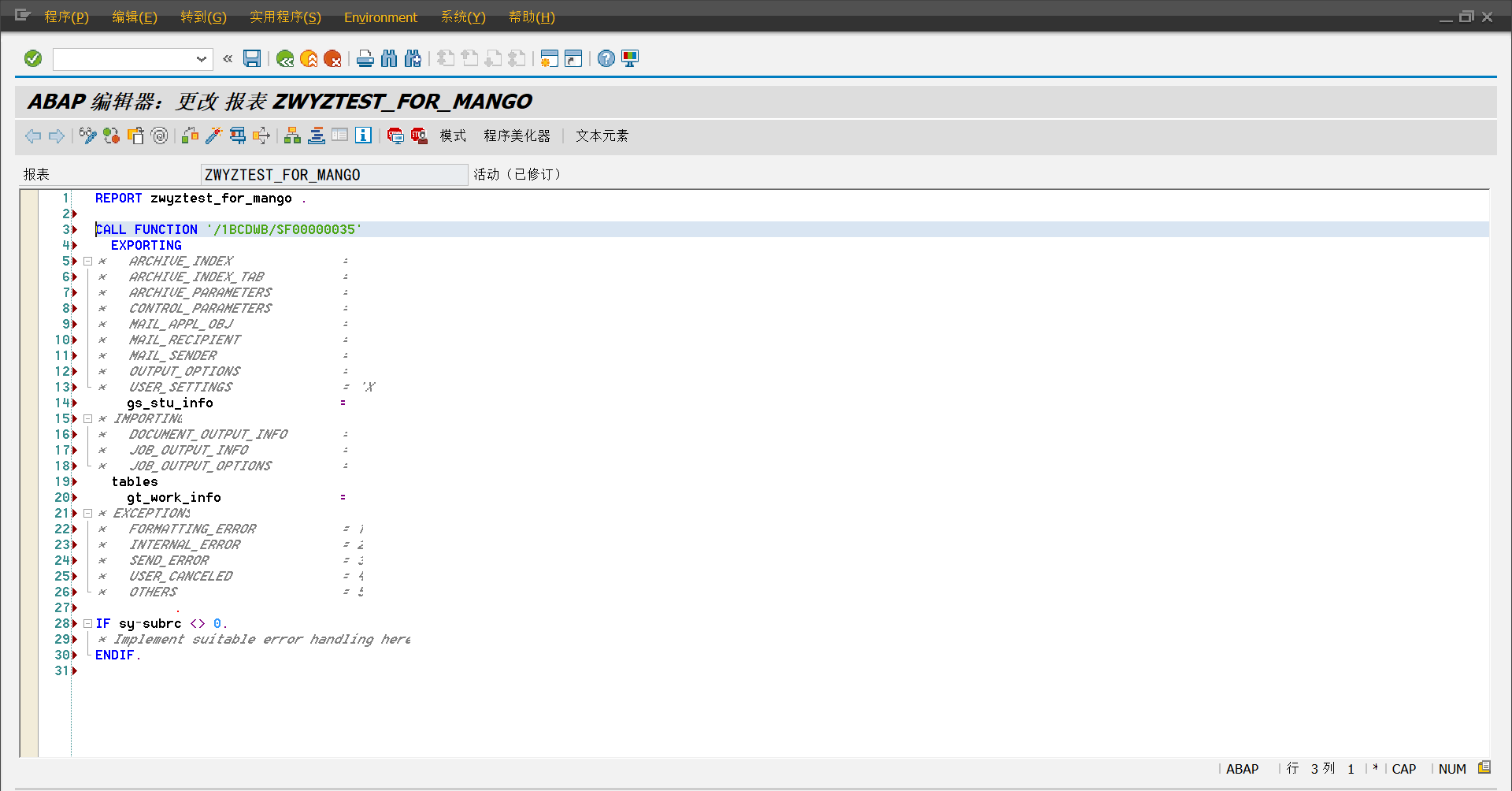Collapse the command field with double-arrow icon
Viewport: 1512px width, 791px height.
(x=228, y=58)
